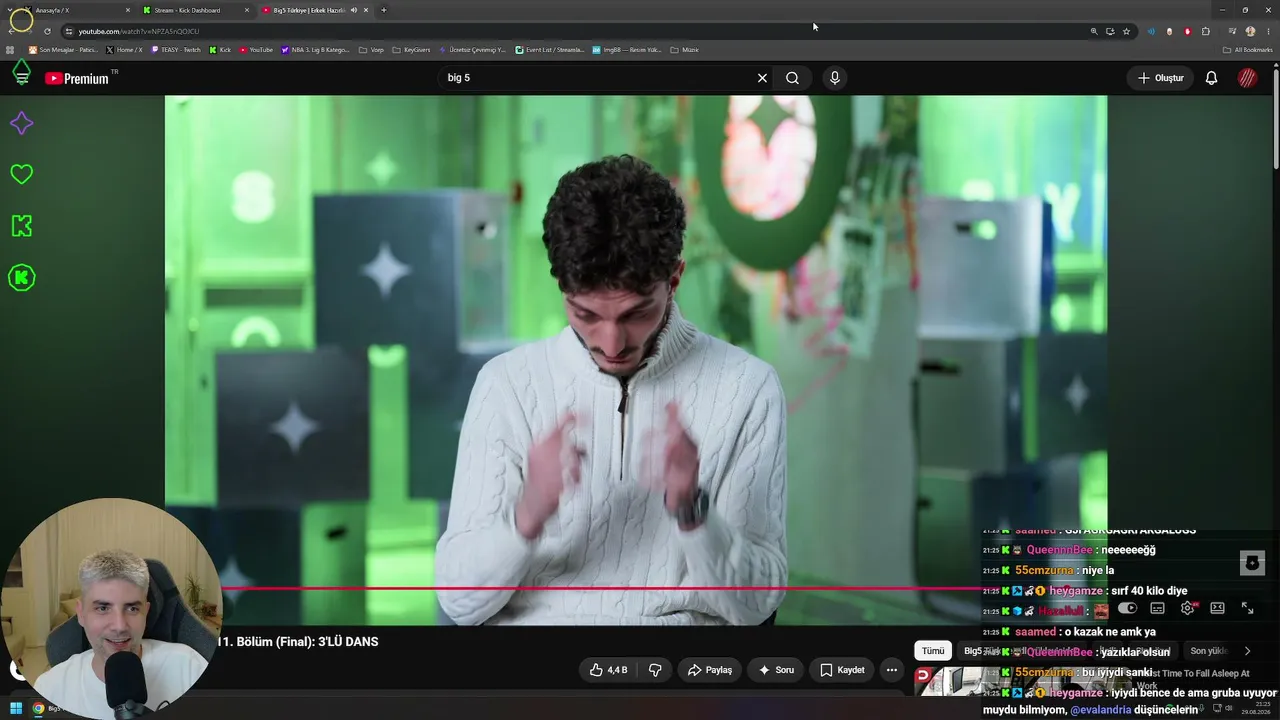Reload the current page

(x=47, y=31)
